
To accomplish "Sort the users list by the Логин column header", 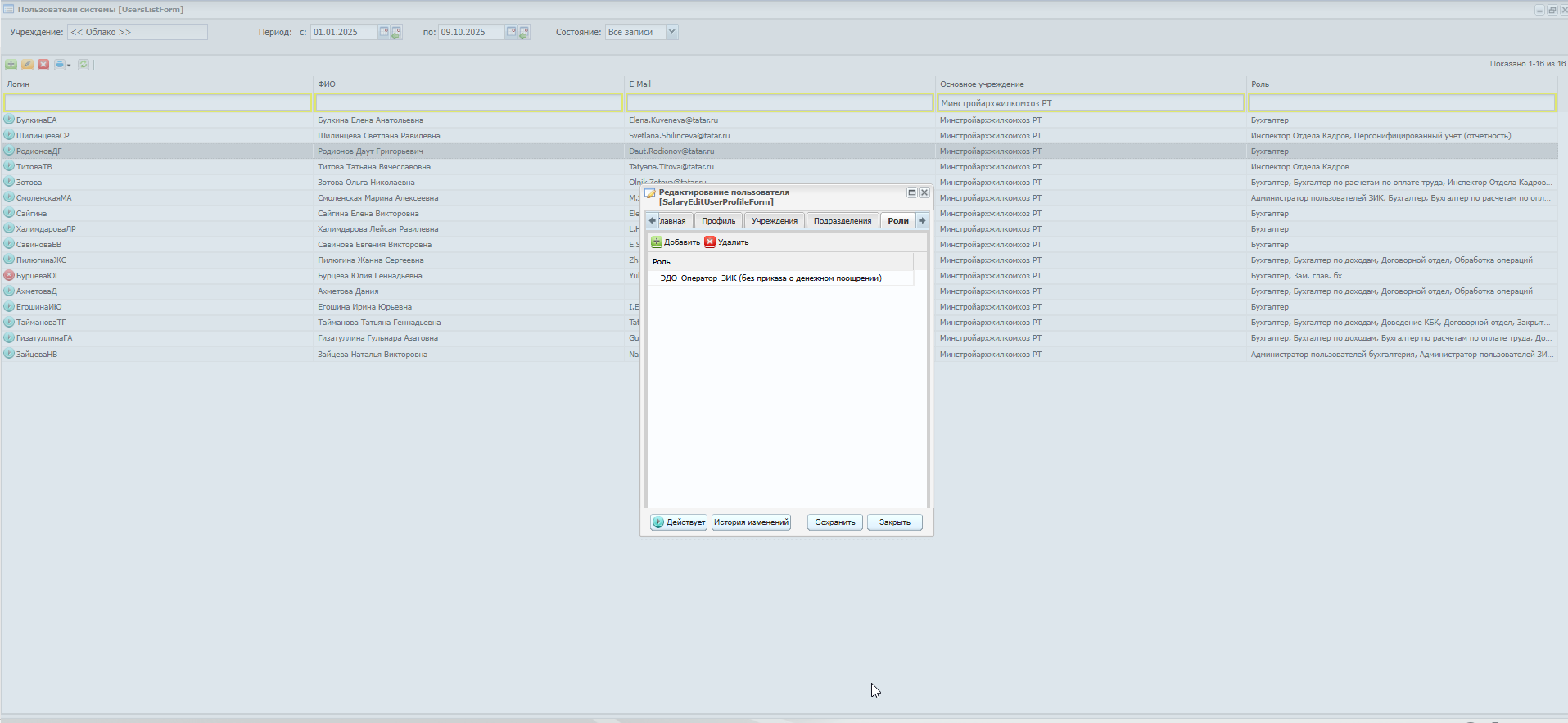I will tap(157, 84).
